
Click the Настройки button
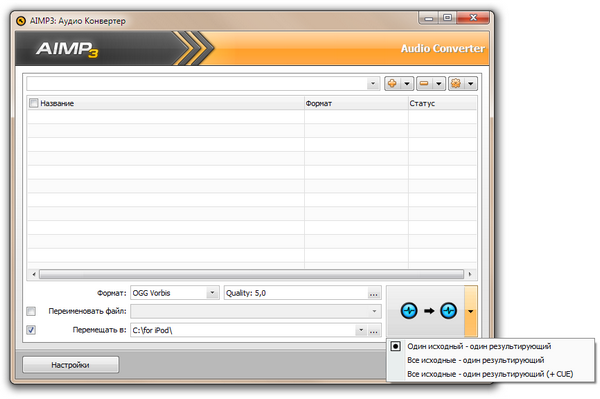tap(70, 365)
